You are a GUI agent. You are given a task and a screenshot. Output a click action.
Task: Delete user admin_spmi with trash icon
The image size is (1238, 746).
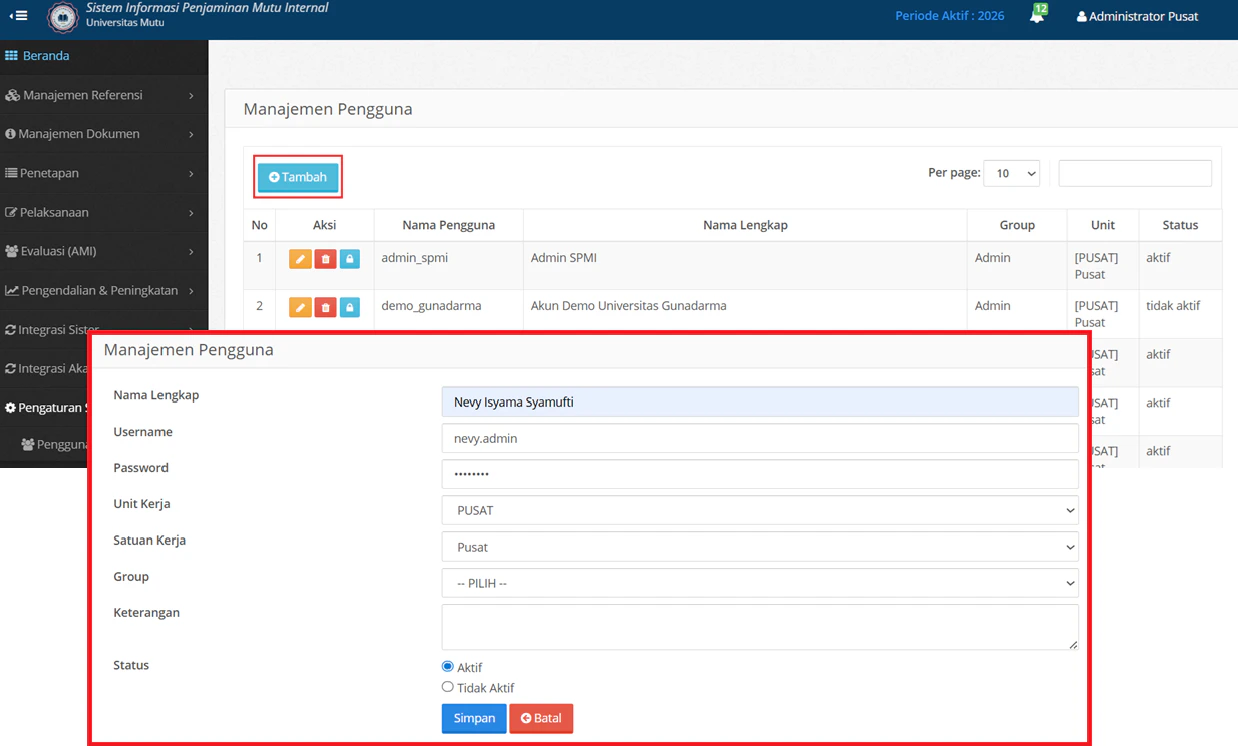point(325,259)
